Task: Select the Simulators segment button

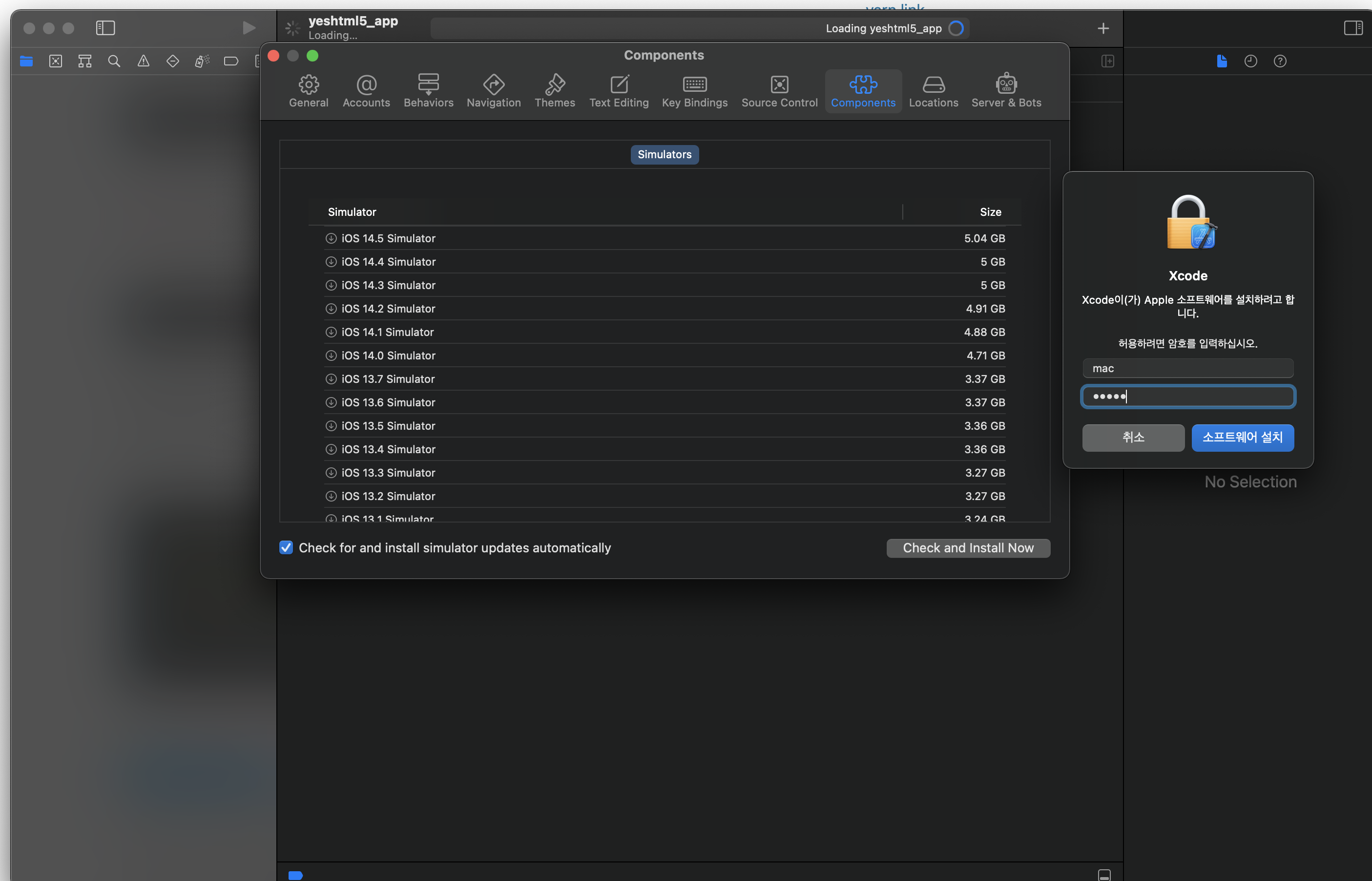Action: (664, 154)
